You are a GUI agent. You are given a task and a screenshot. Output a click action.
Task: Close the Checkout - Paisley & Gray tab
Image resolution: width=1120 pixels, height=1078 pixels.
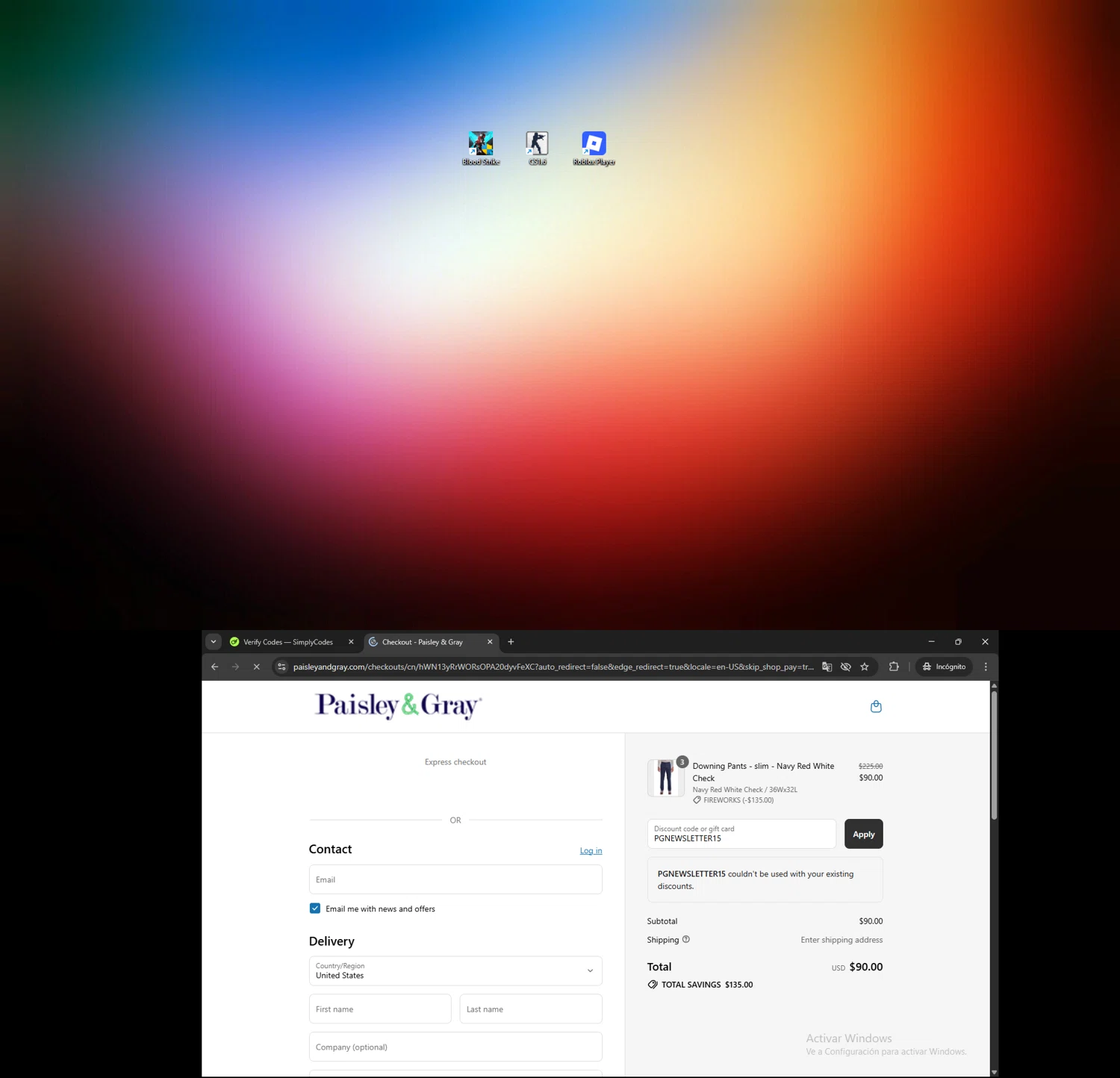(x=490, y=642)
